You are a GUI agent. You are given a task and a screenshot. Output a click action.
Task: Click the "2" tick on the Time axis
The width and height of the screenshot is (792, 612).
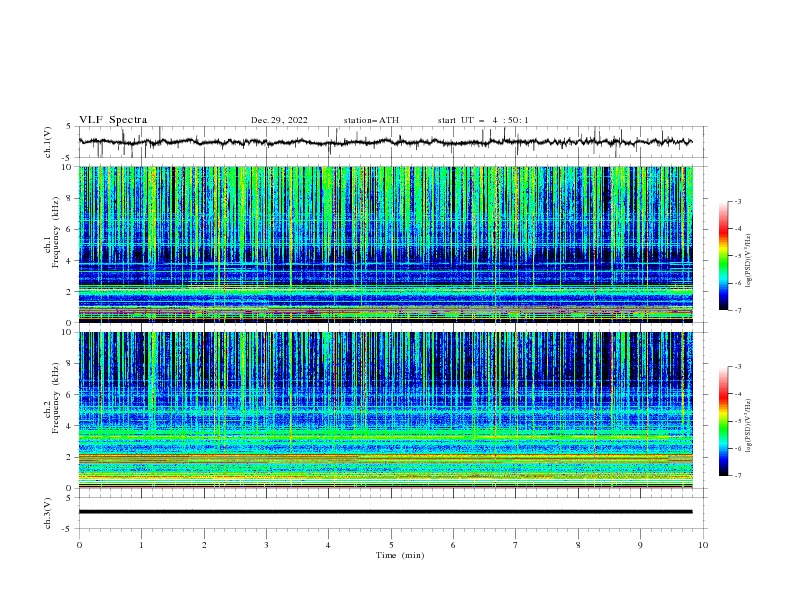[x=204, y=545]
